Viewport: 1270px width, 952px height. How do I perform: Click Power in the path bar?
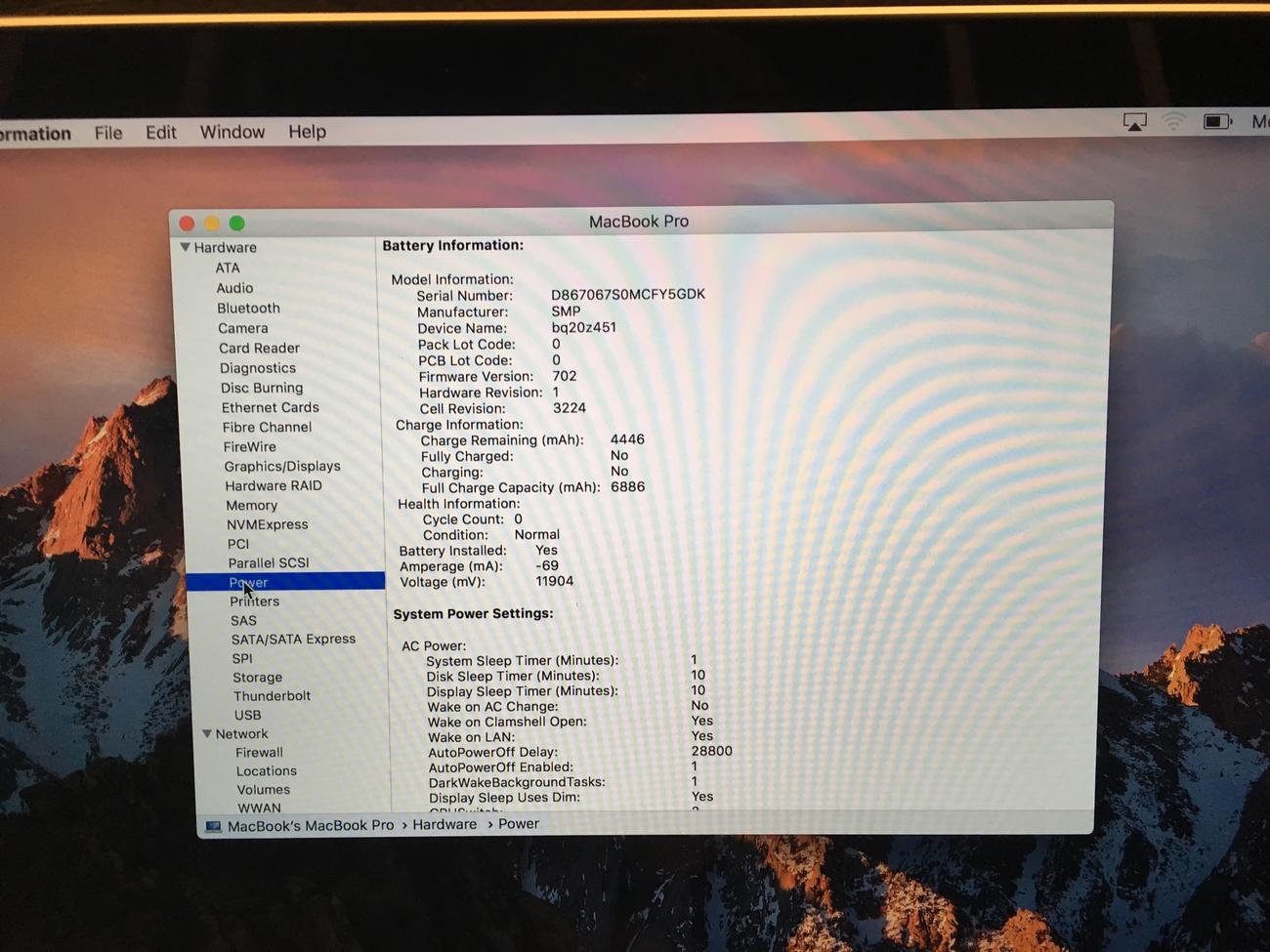519,824
